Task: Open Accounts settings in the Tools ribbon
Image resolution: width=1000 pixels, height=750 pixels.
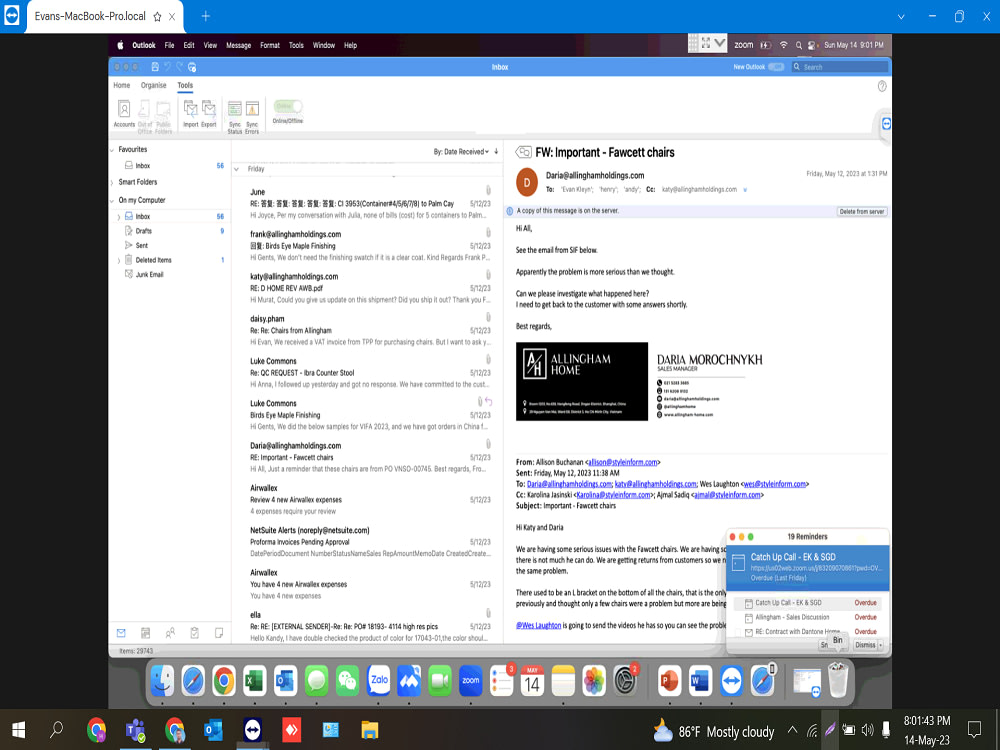Action: pos(122,108)
